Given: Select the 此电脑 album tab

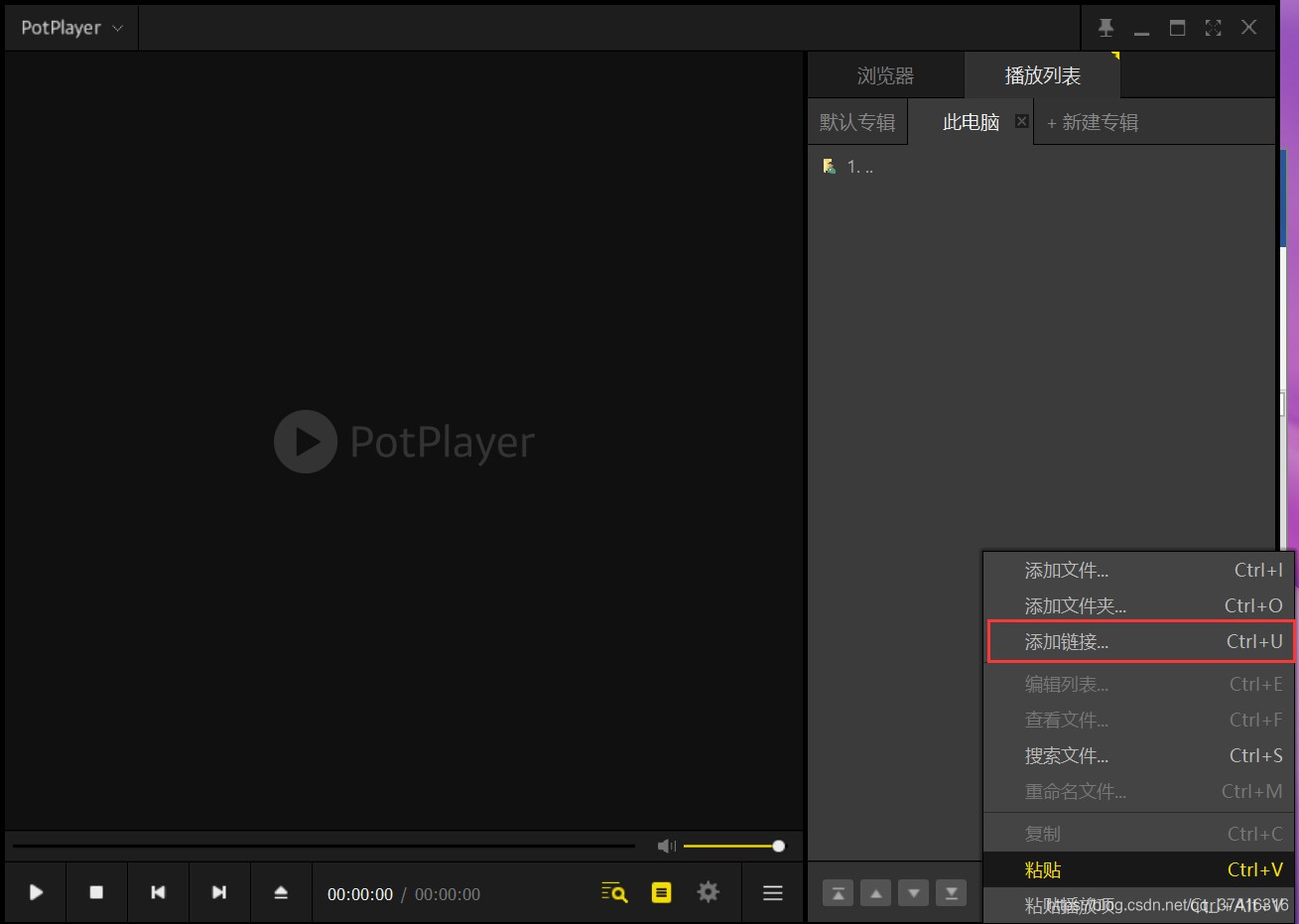Looking at the screenshot, I should pyautogui.click(x=971, y=122).
